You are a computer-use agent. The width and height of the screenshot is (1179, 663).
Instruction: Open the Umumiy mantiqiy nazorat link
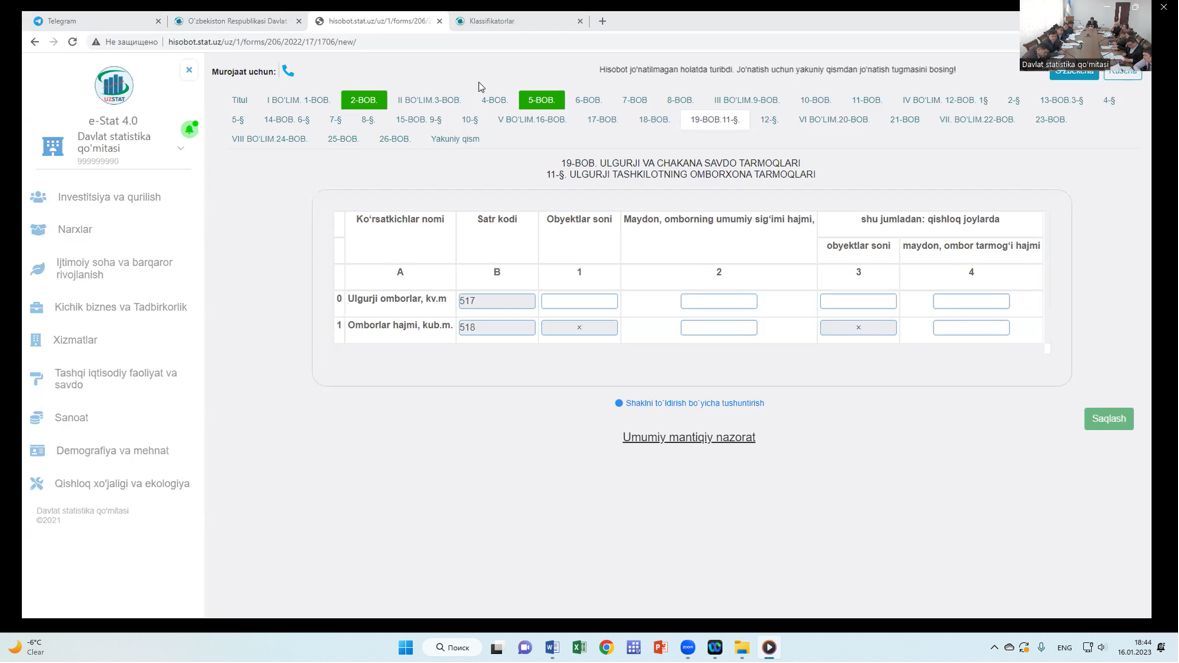click(x=688, y=438)
